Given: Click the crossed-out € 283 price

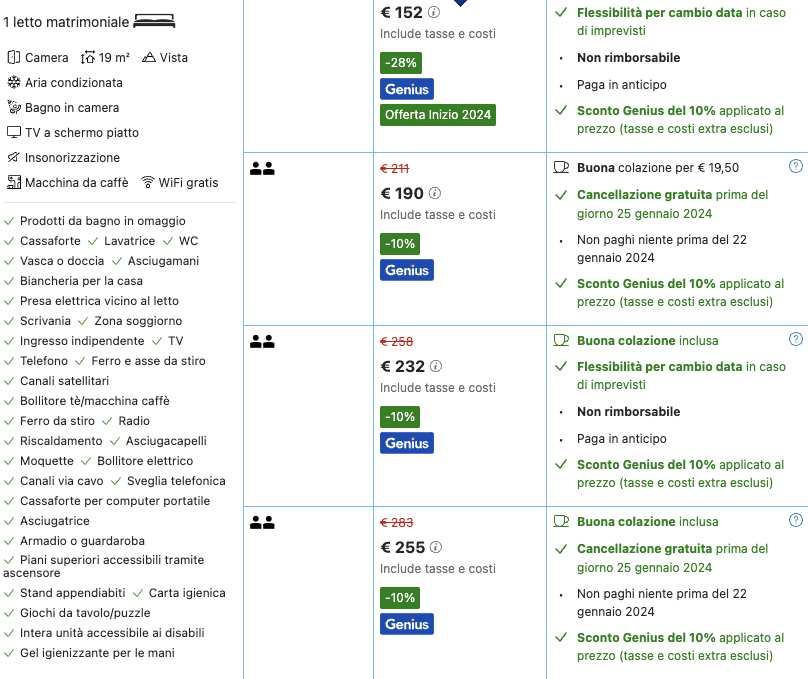Looking at the screenshot, I should click(397, 522).
